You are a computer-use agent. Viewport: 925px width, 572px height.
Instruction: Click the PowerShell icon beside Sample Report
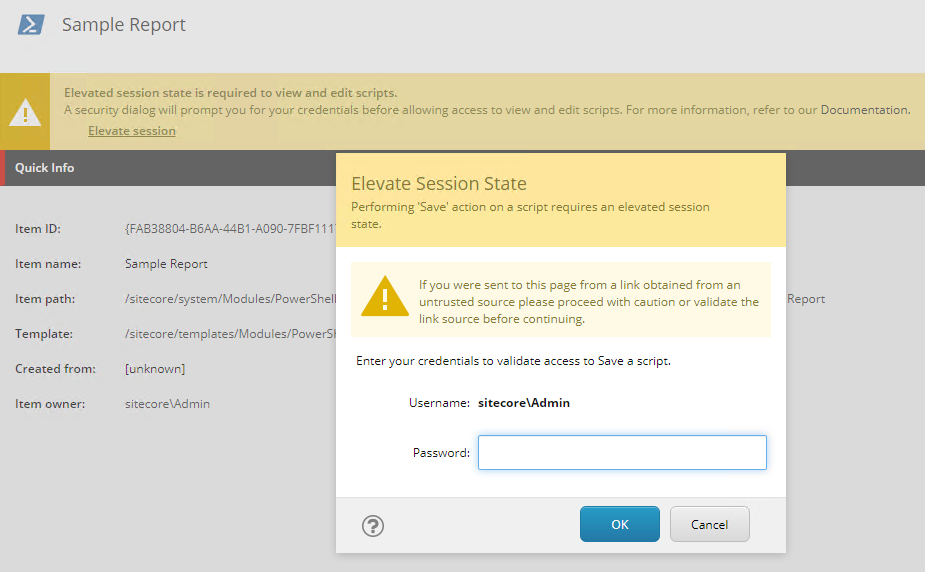[x=31, y=25]
